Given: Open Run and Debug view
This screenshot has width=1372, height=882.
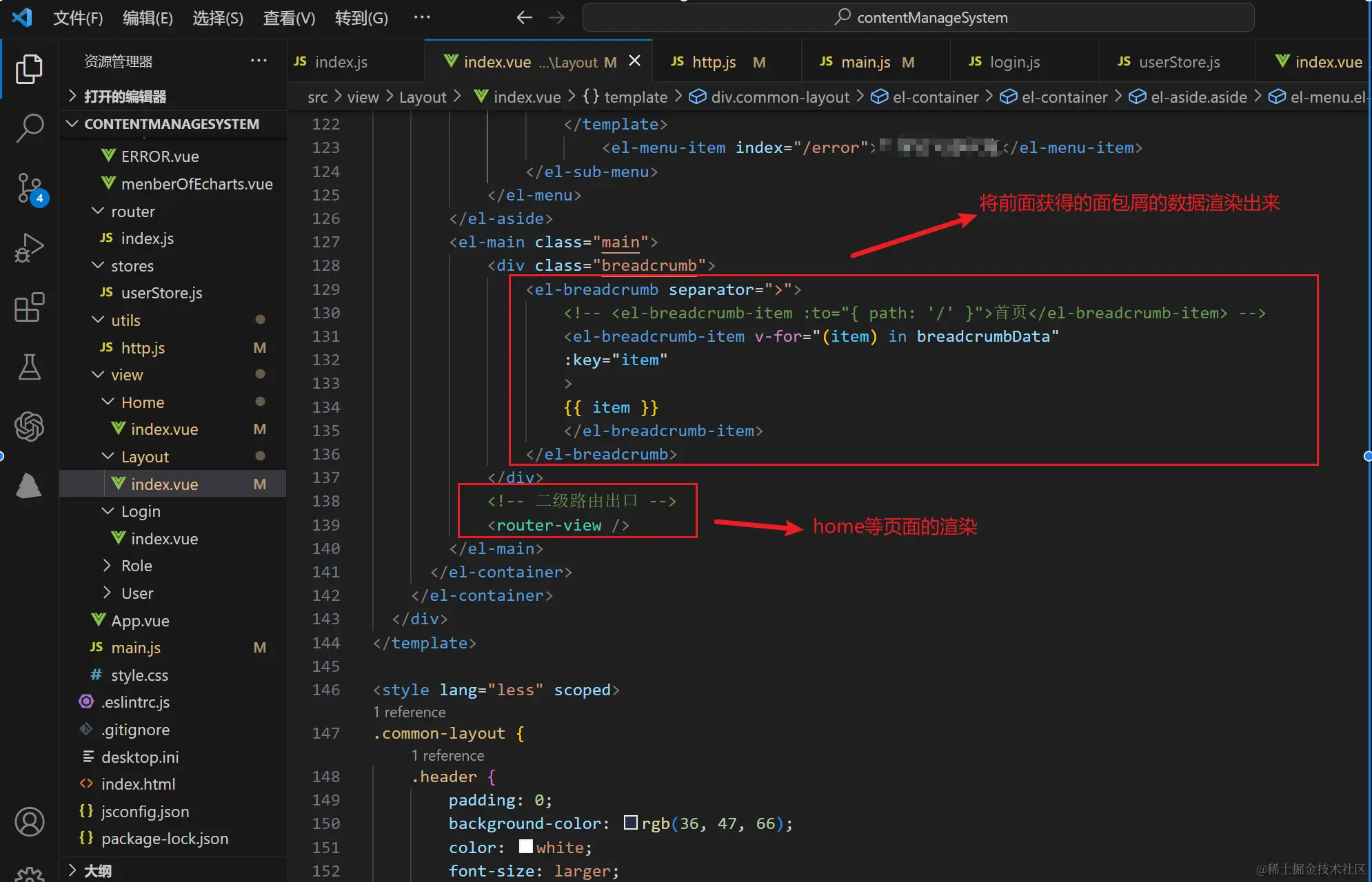Looking at the screenshot, I should 29,247.
